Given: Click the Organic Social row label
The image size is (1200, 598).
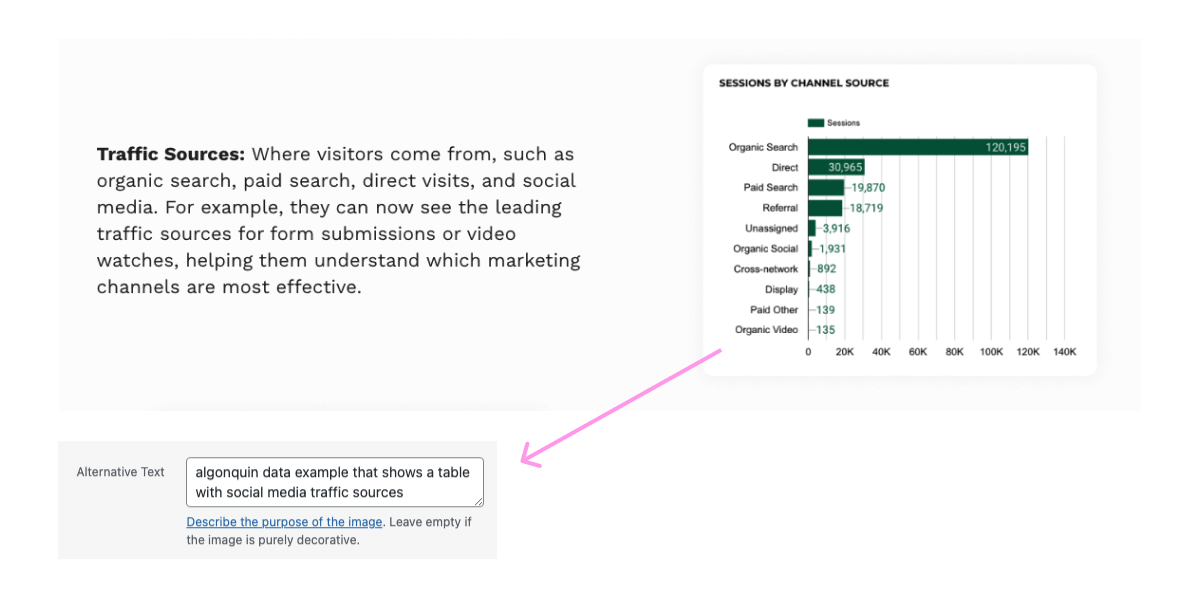Looking at the screenshot, I should coord(765,249).
